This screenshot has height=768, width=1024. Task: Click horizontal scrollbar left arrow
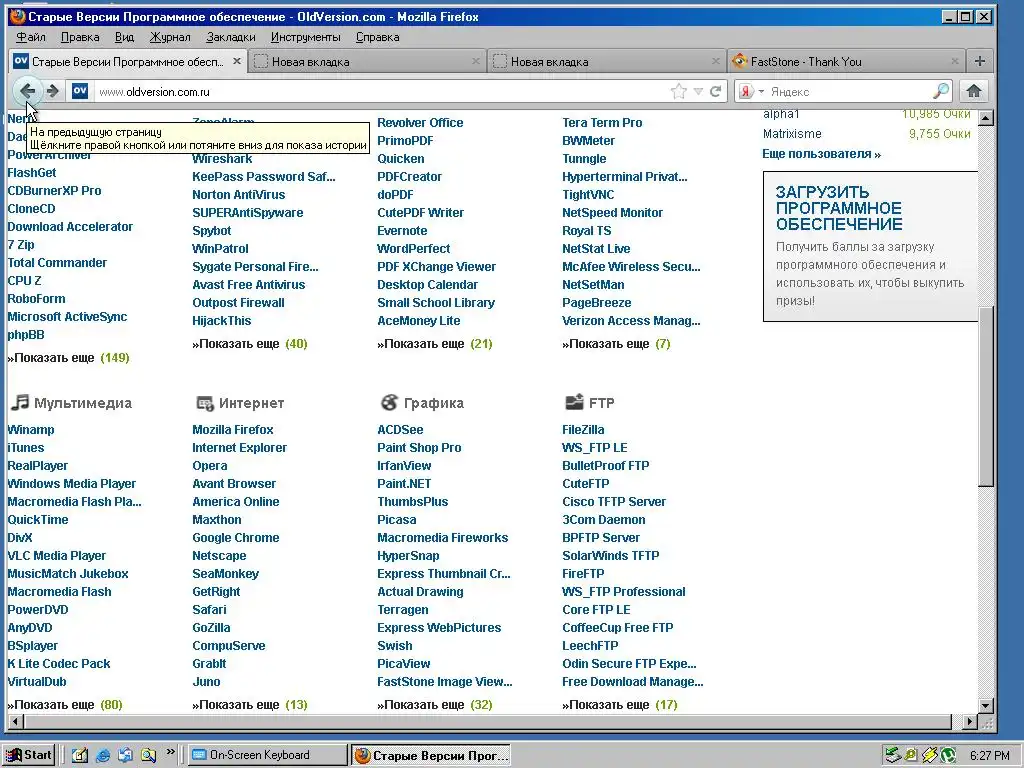pos(16,722)
